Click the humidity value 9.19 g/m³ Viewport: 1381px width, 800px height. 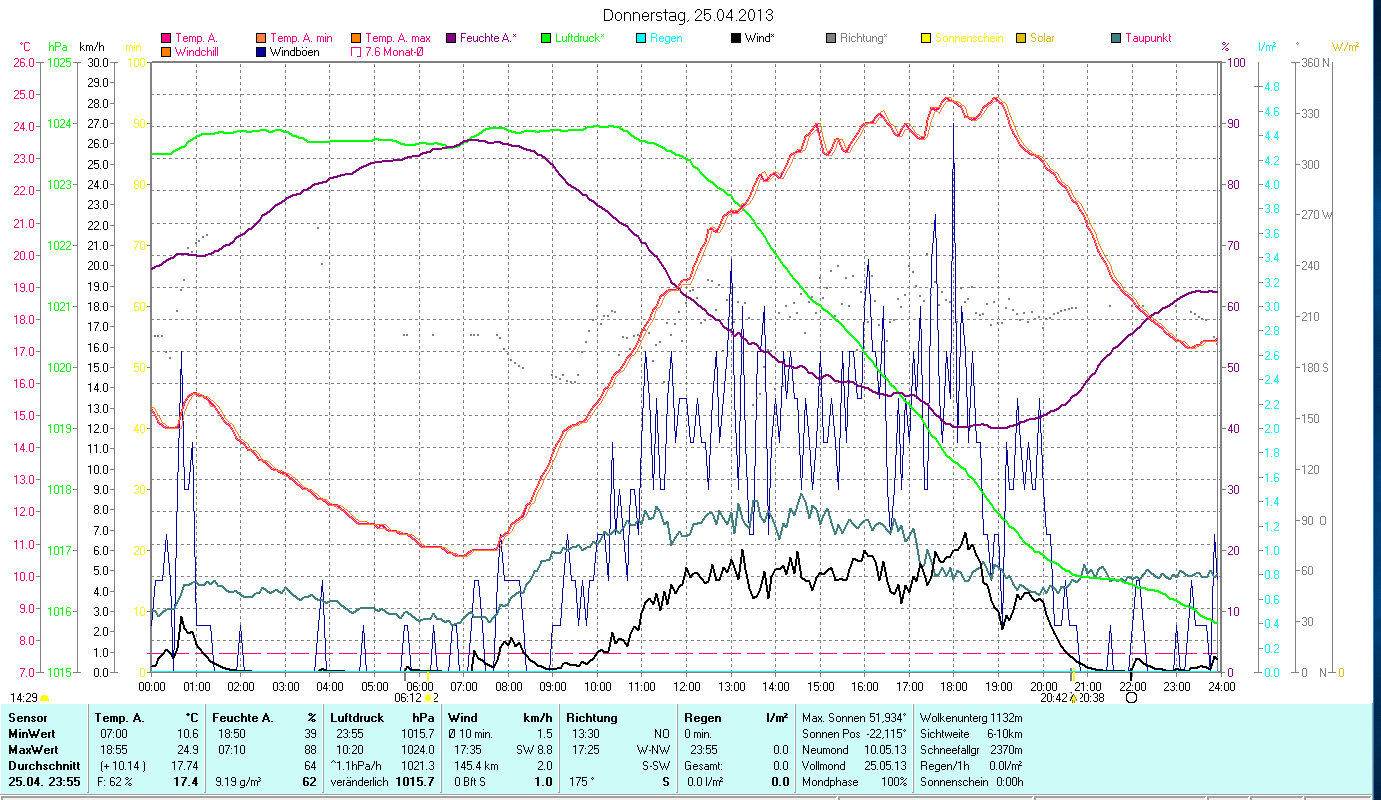click(240, 781)
